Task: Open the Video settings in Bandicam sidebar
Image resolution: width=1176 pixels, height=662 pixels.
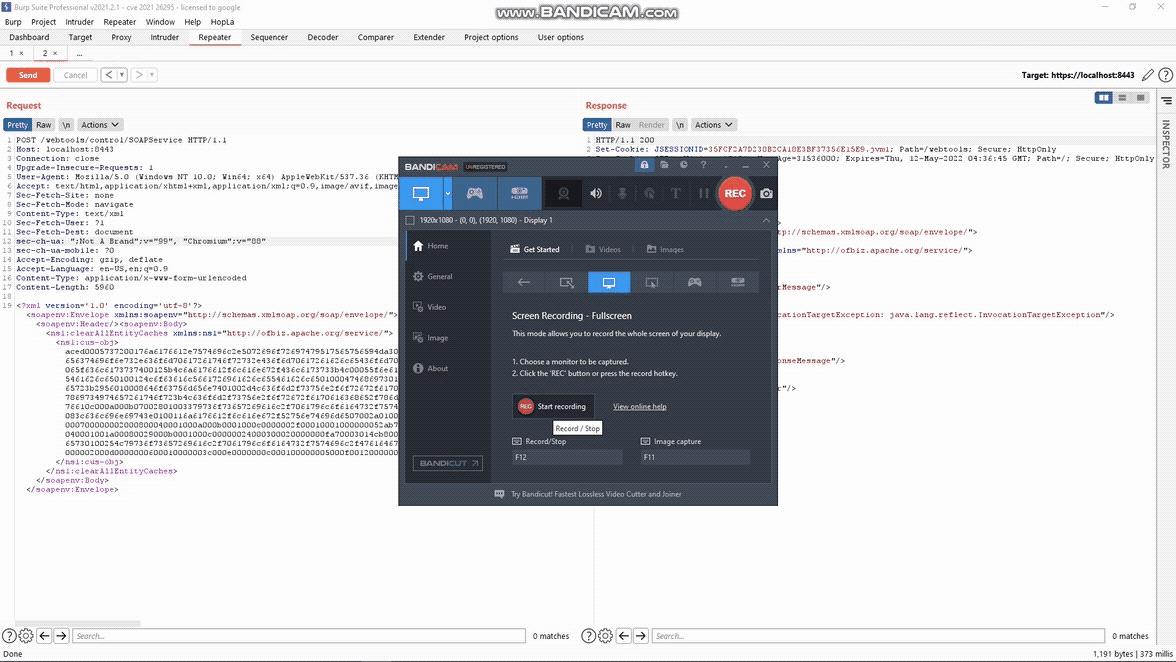Action: pyautogui.click(x=430, y=307)
